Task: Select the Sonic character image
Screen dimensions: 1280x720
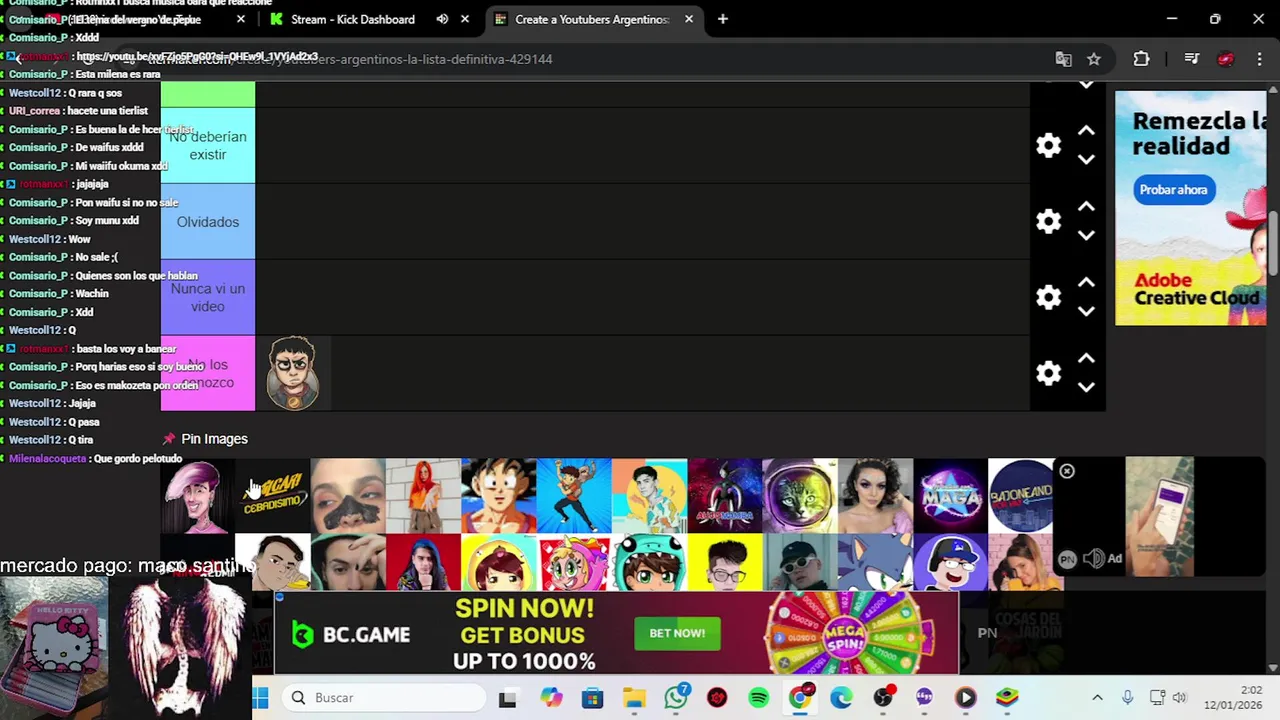Action: (x=874, y=562)
